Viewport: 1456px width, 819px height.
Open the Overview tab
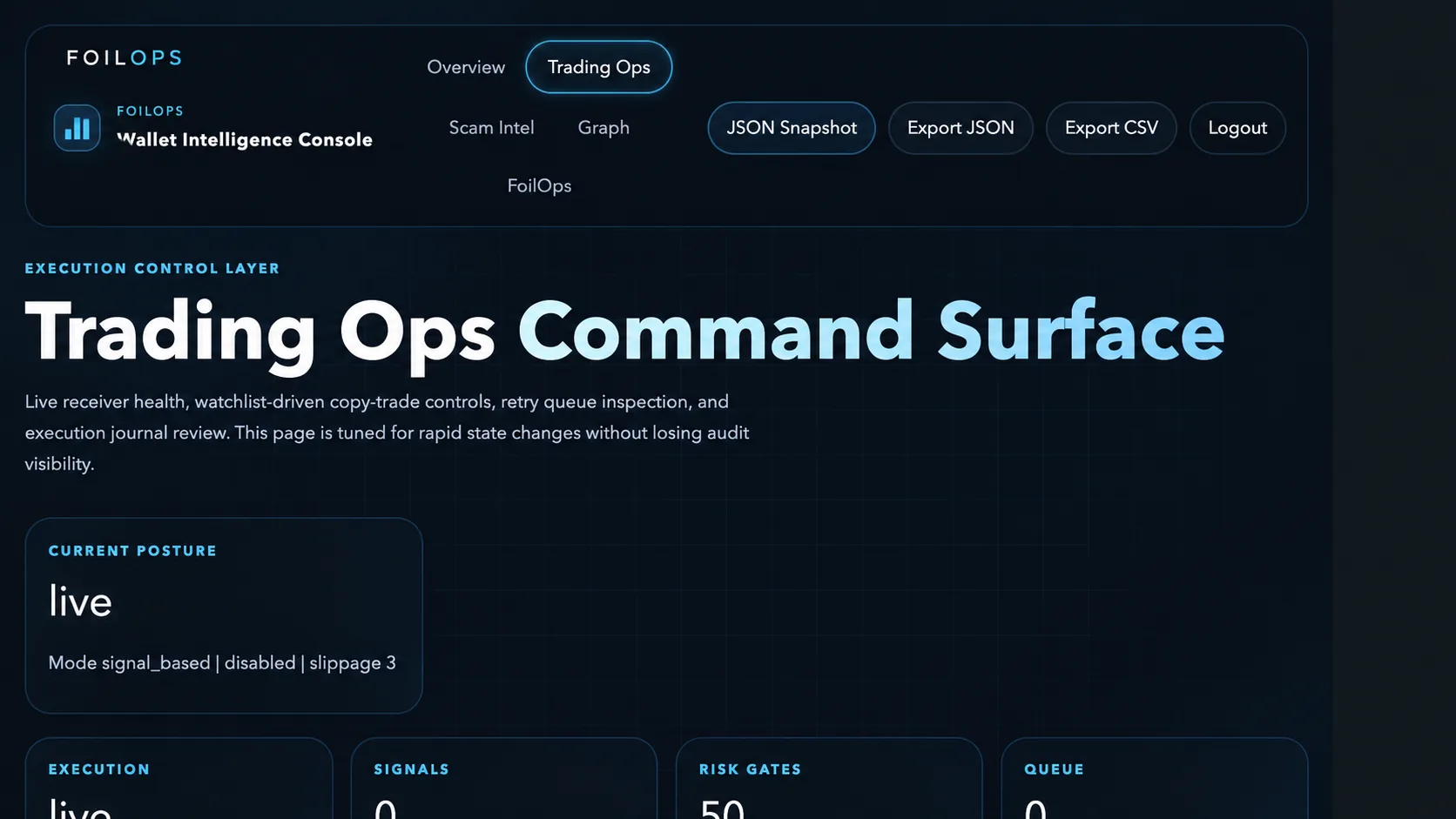coord(466,67)
